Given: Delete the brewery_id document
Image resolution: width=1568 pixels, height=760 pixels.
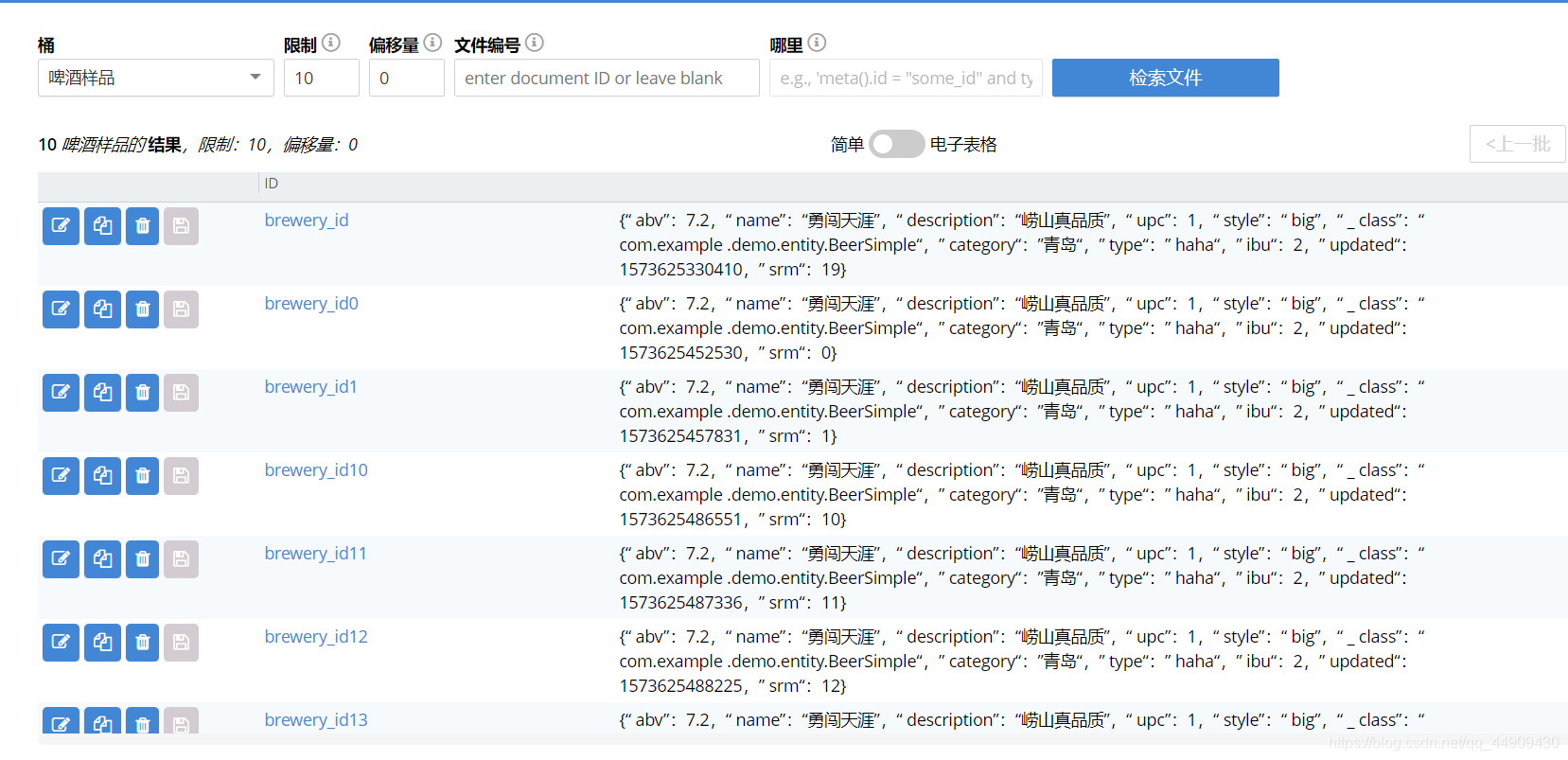Looking at the screenshot, I should 142,226.
